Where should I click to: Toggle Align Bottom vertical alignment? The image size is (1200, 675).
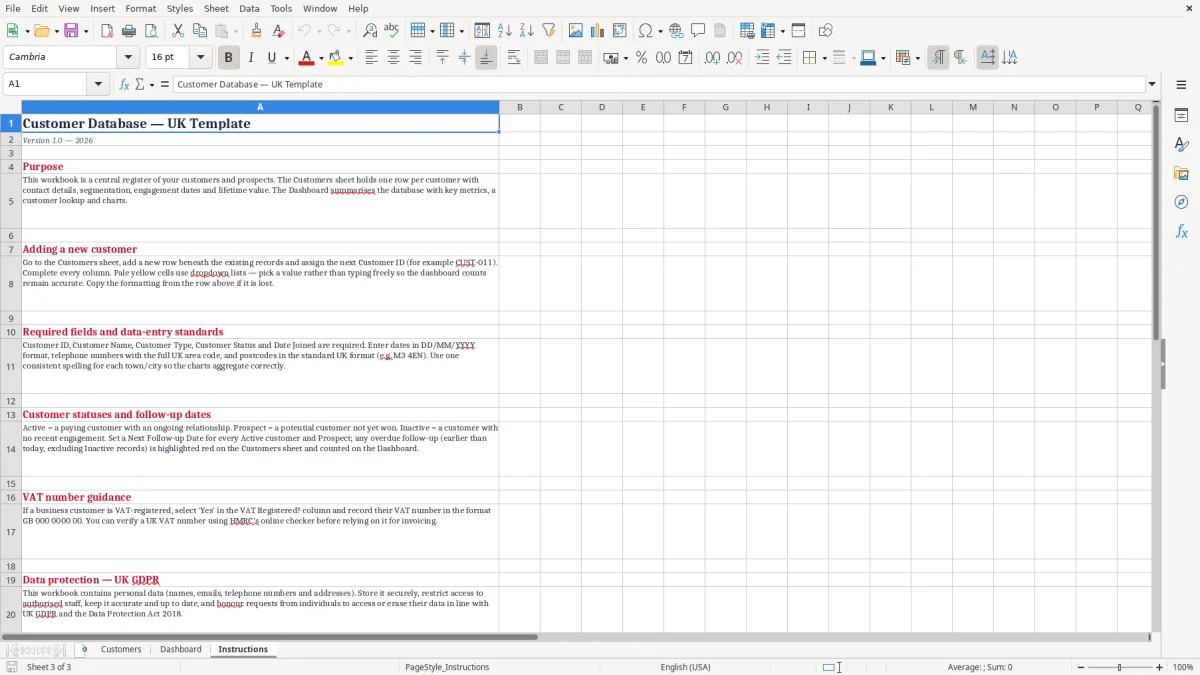[486, 58]
